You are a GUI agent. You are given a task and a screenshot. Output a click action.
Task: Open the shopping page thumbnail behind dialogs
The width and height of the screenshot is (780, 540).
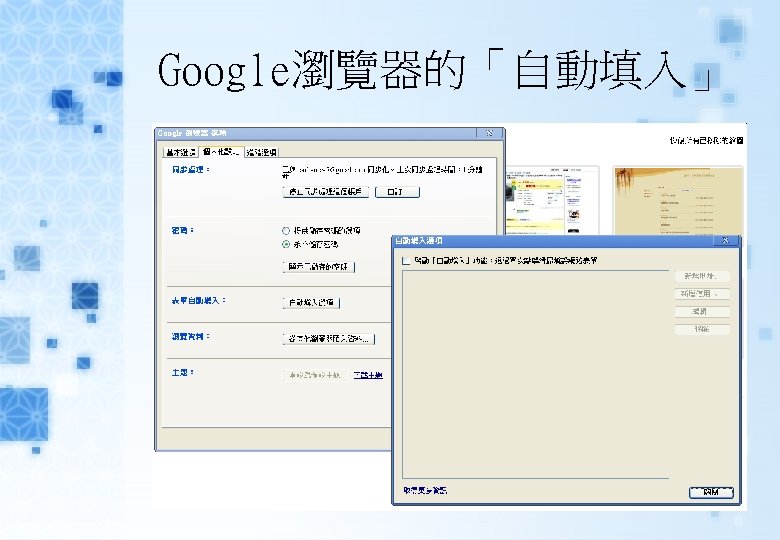click(x=552, y=200)
